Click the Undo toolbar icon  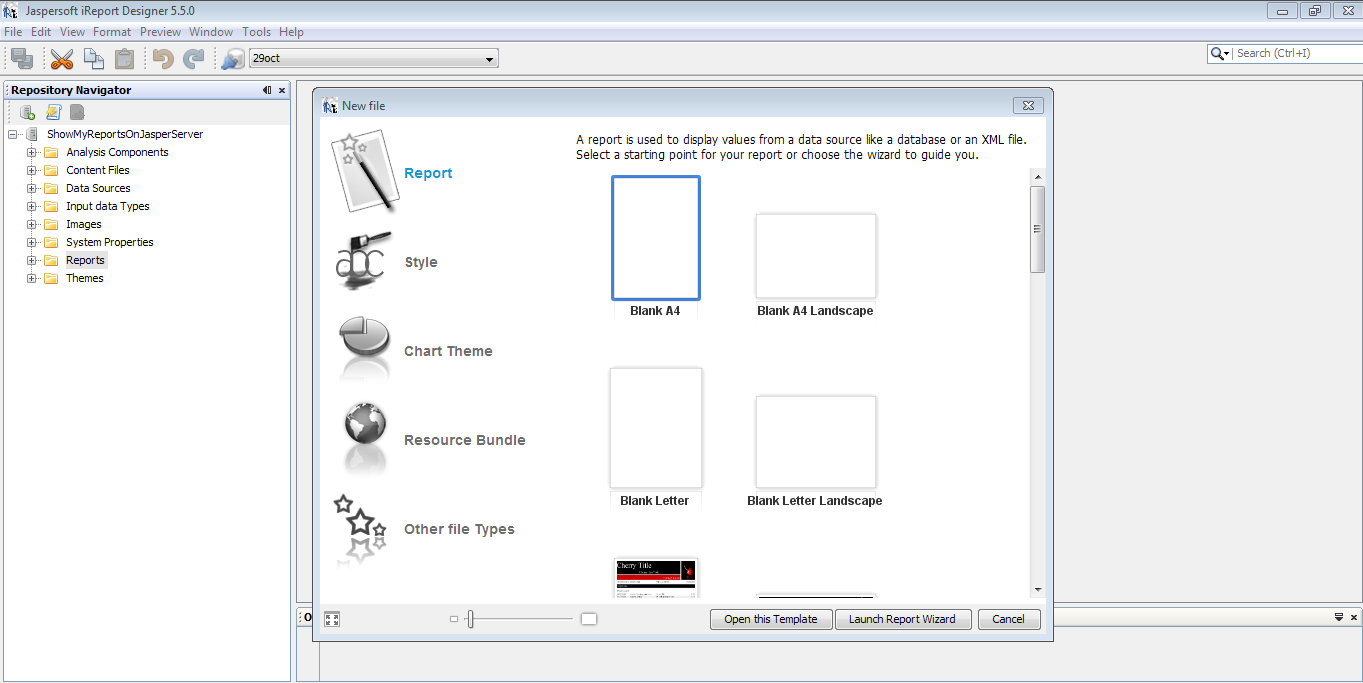[x=160, y=58]
